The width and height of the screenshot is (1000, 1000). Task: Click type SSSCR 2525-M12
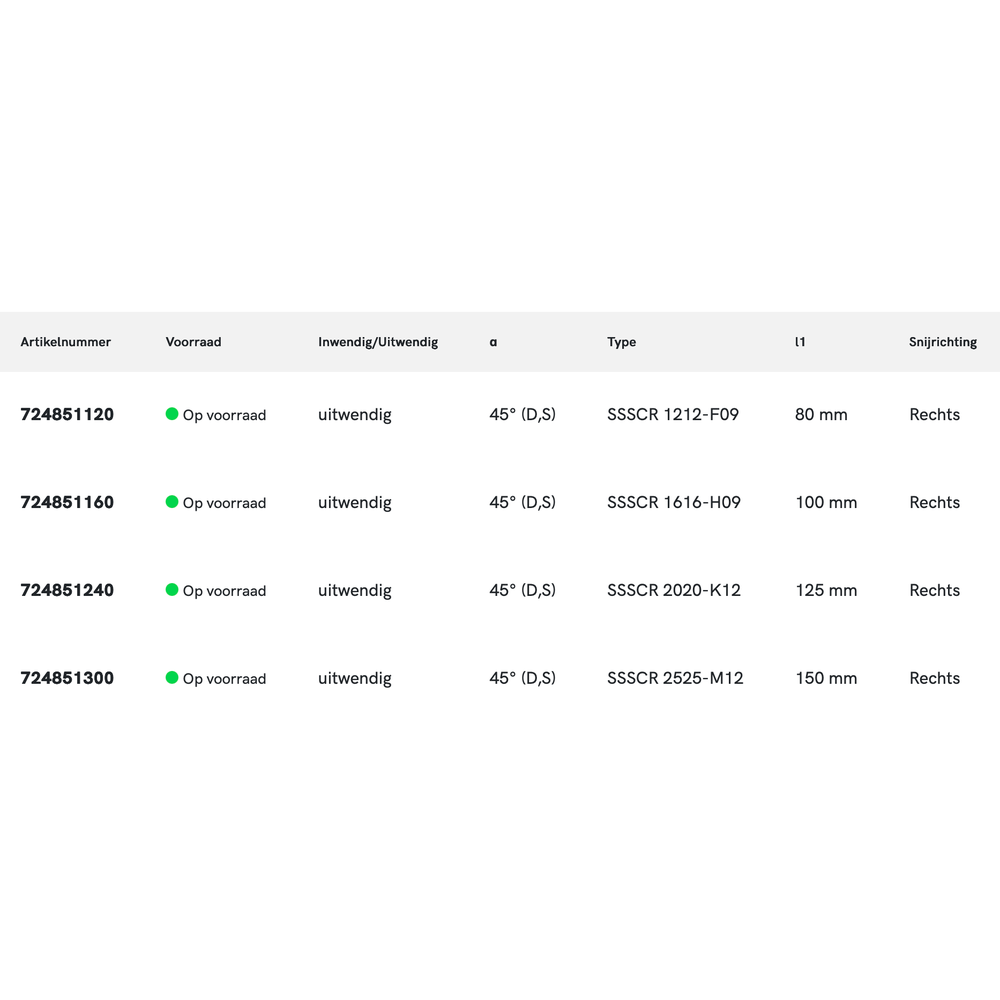pyautogui.click(x=675, y=679)
